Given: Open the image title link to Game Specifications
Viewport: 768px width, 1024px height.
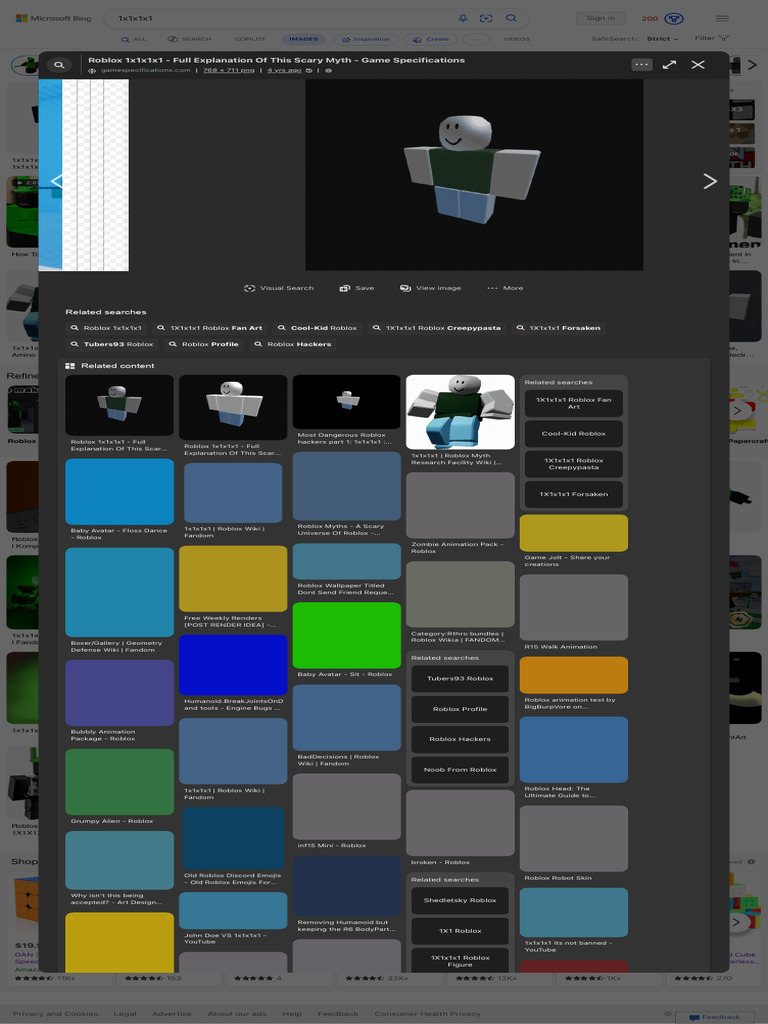Looking at the screenshot, I should 276,60.
